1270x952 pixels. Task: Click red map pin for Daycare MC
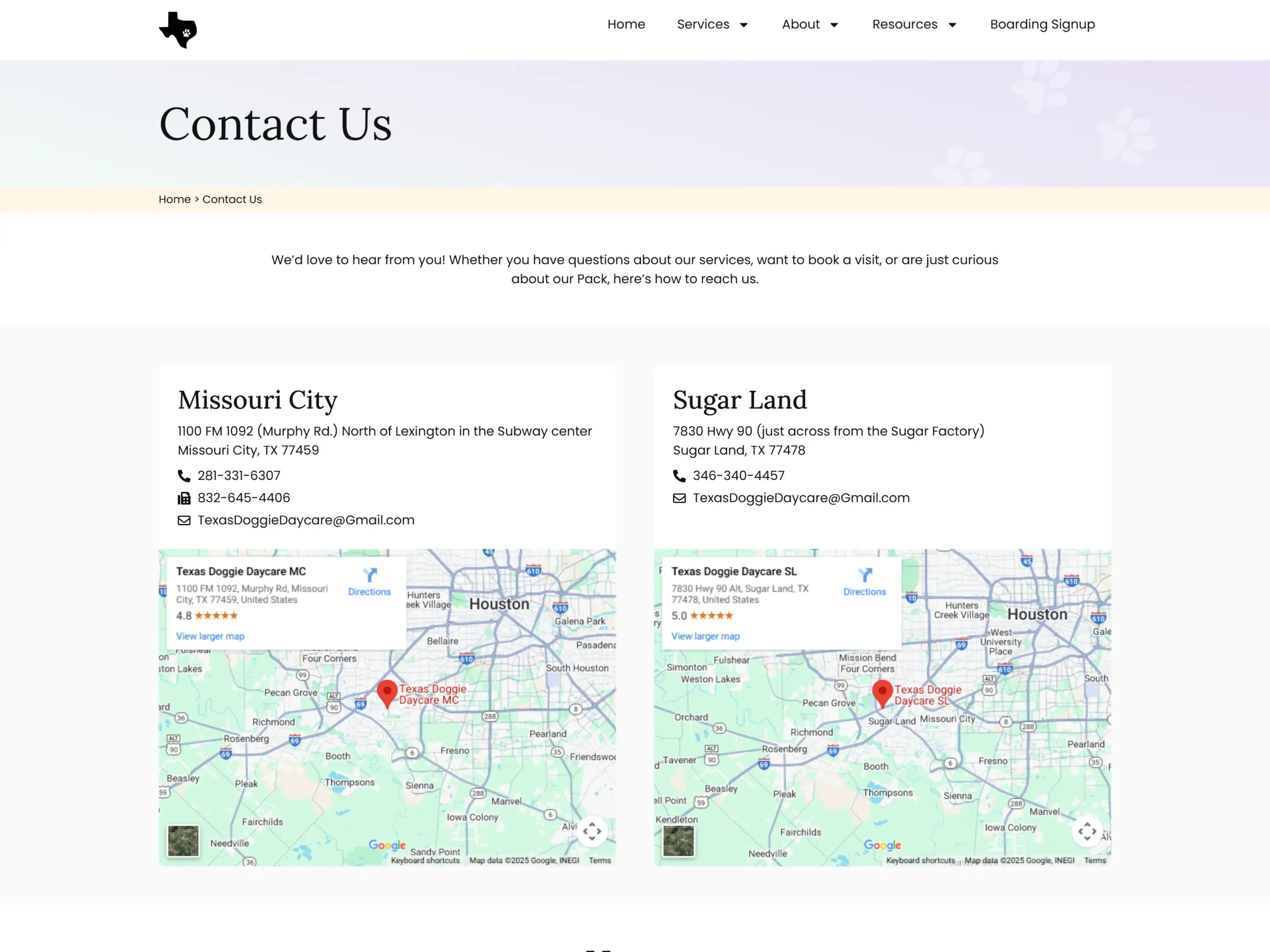(387, 693)
